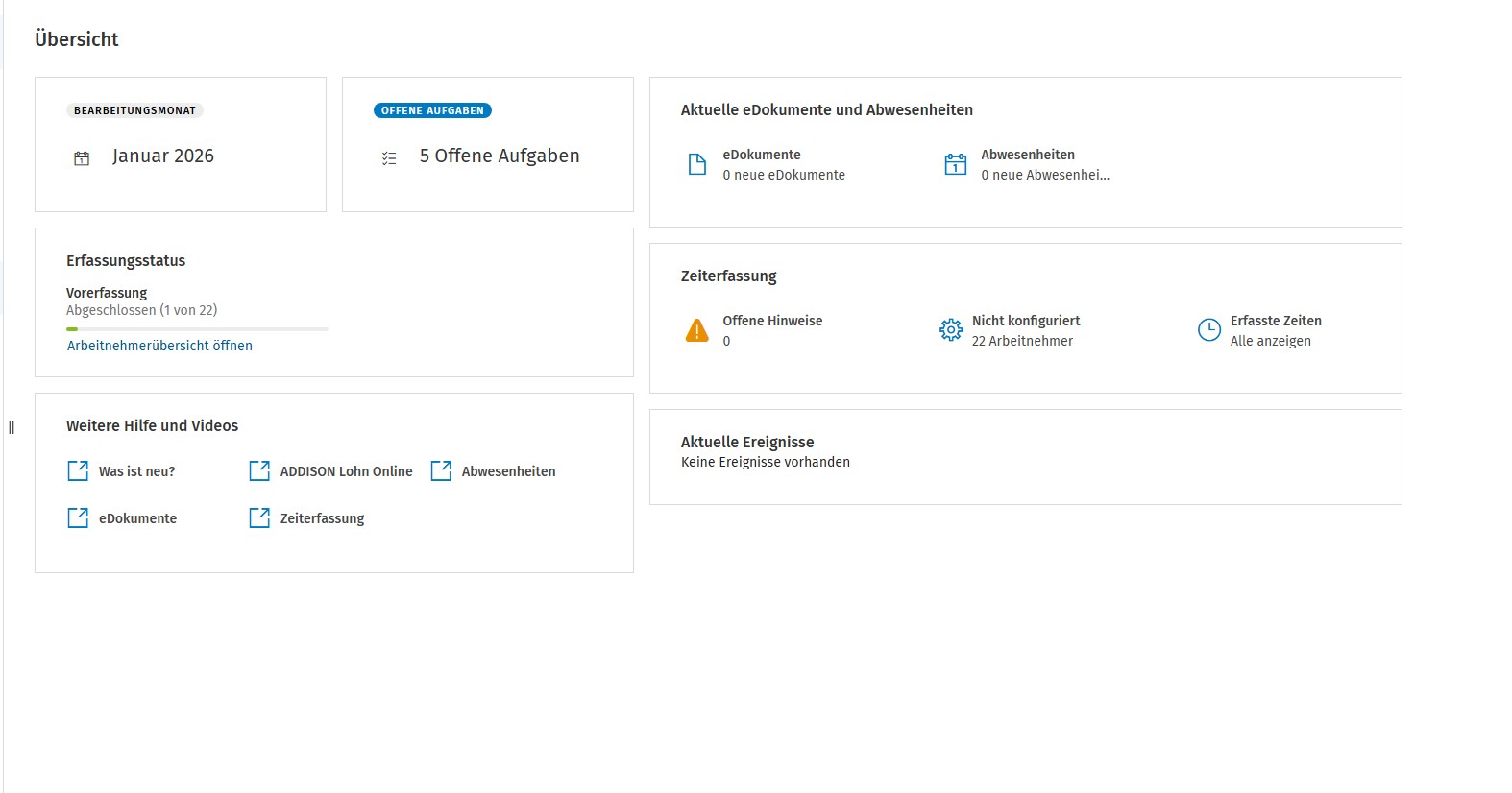The height and width of the screenshot is (793, 1512).
Task: Open the ADDISON Lohn Online help link
Action: pyautogui.click(x=347, y=471)
